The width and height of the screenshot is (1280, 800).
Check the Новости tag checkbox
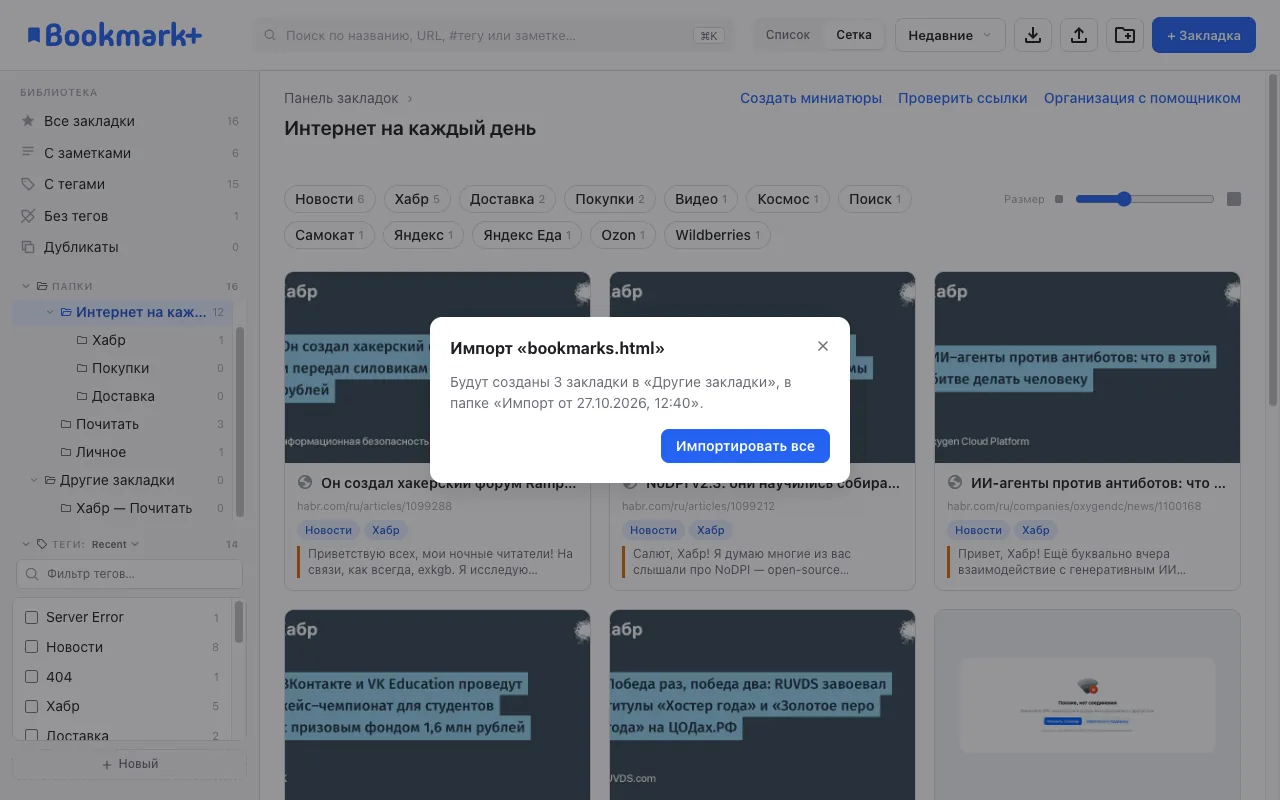(31, 647)
